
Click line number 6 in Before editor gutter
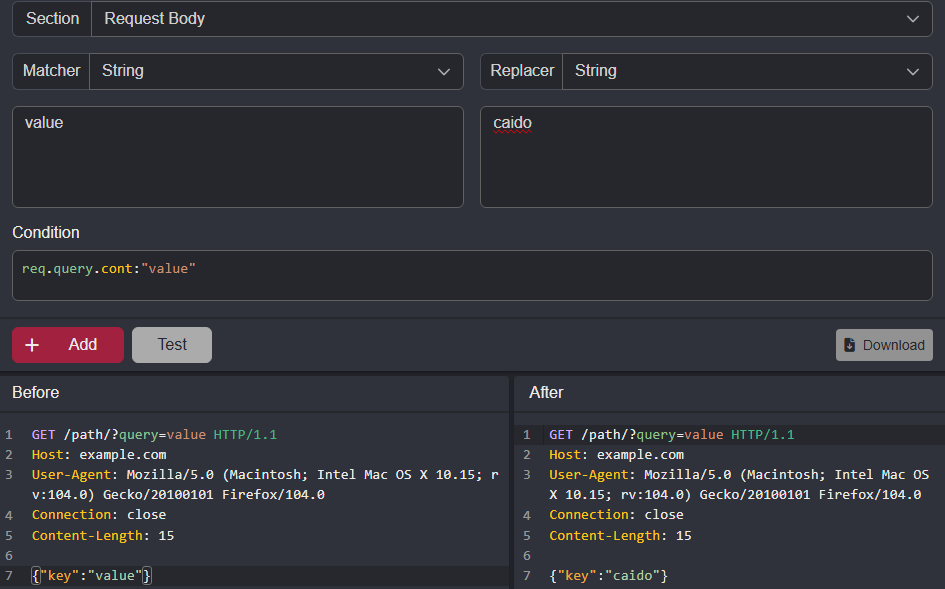coord(9,556)
